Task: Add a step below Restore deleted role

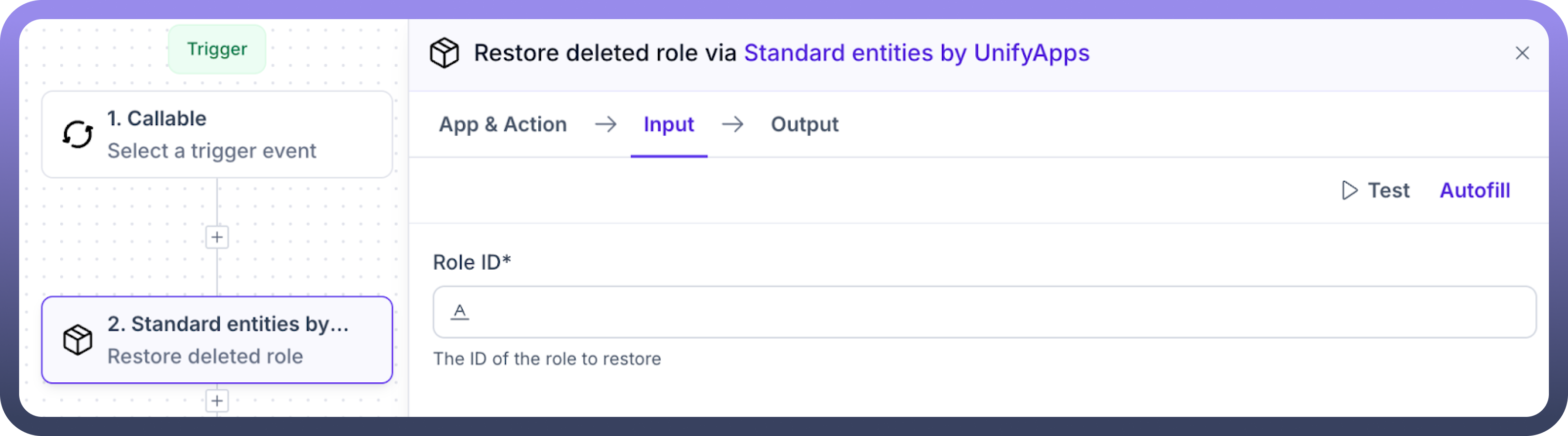Action: point(217,401)
